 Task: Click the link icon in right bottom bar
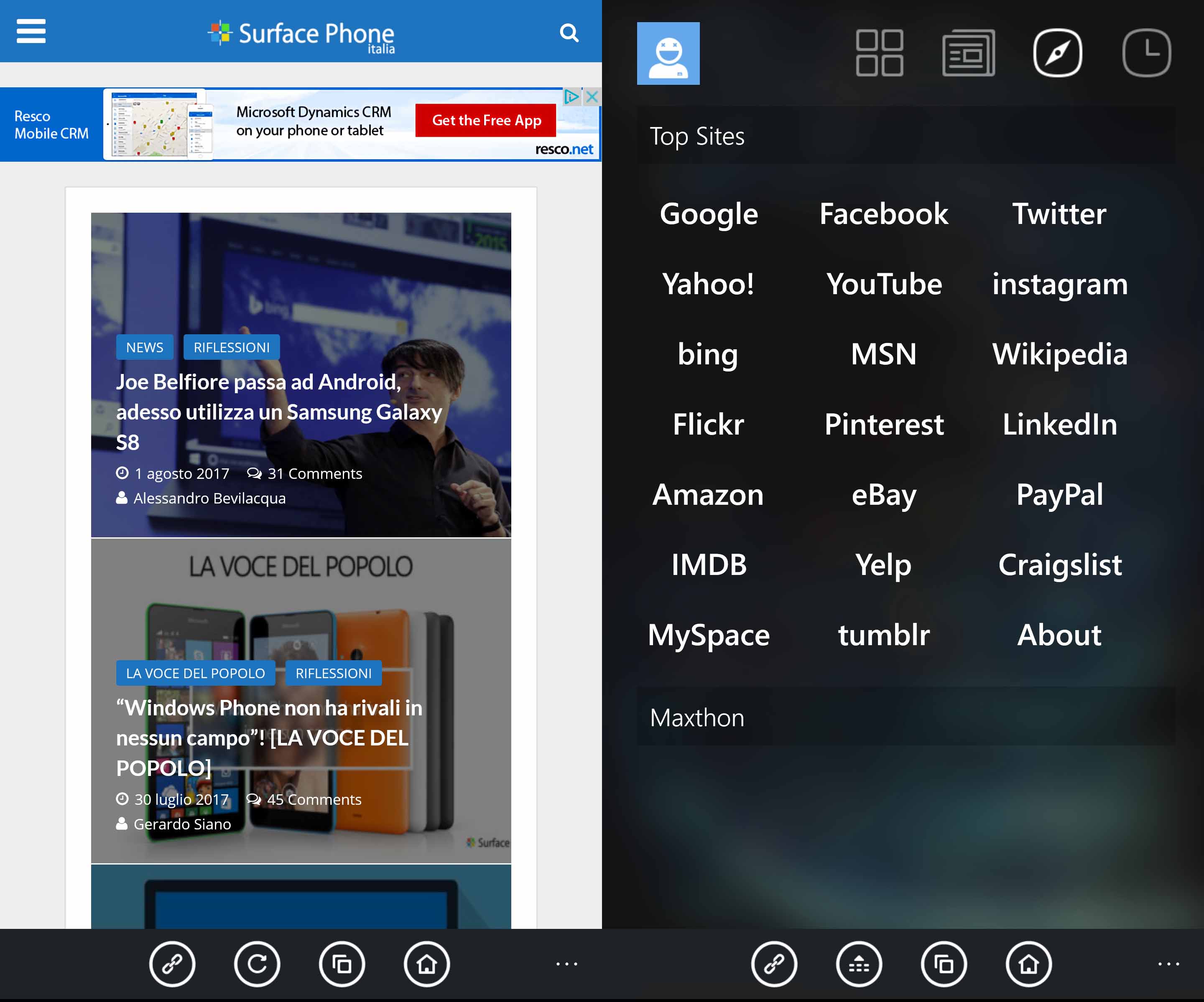[774, 964]
